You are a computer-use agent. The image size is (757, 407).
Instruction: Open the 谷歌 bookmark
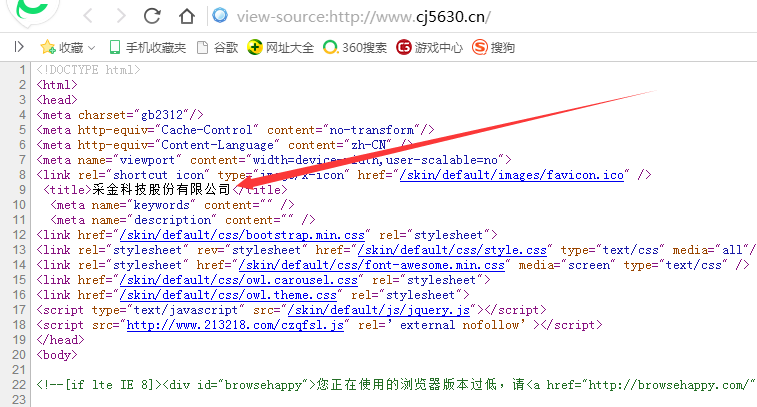pos(218,47)
